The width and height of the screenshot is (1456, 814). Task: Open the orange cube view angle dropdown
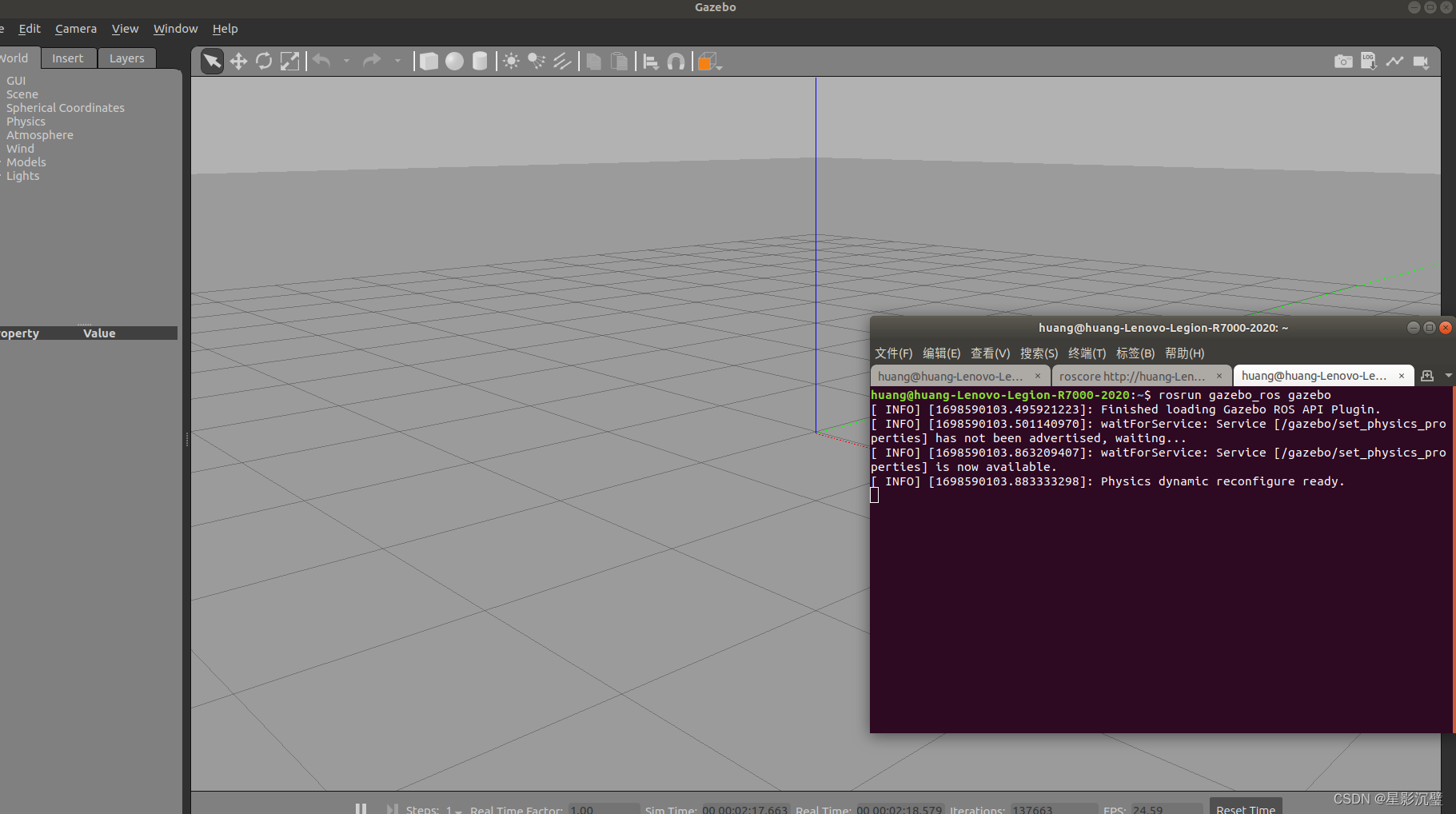(709, 62)
